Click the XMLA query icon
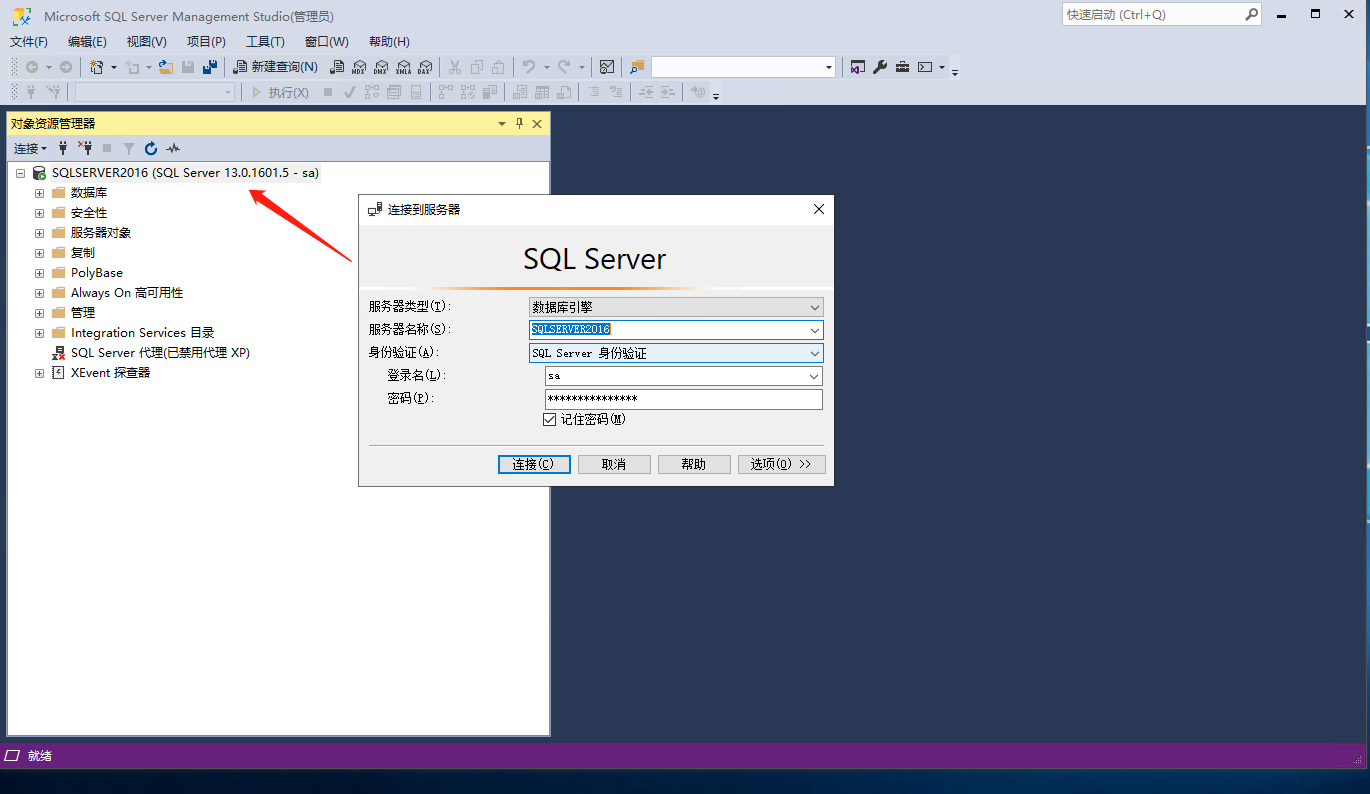This screenshot has width=1370, height=794. click(404, 66)
